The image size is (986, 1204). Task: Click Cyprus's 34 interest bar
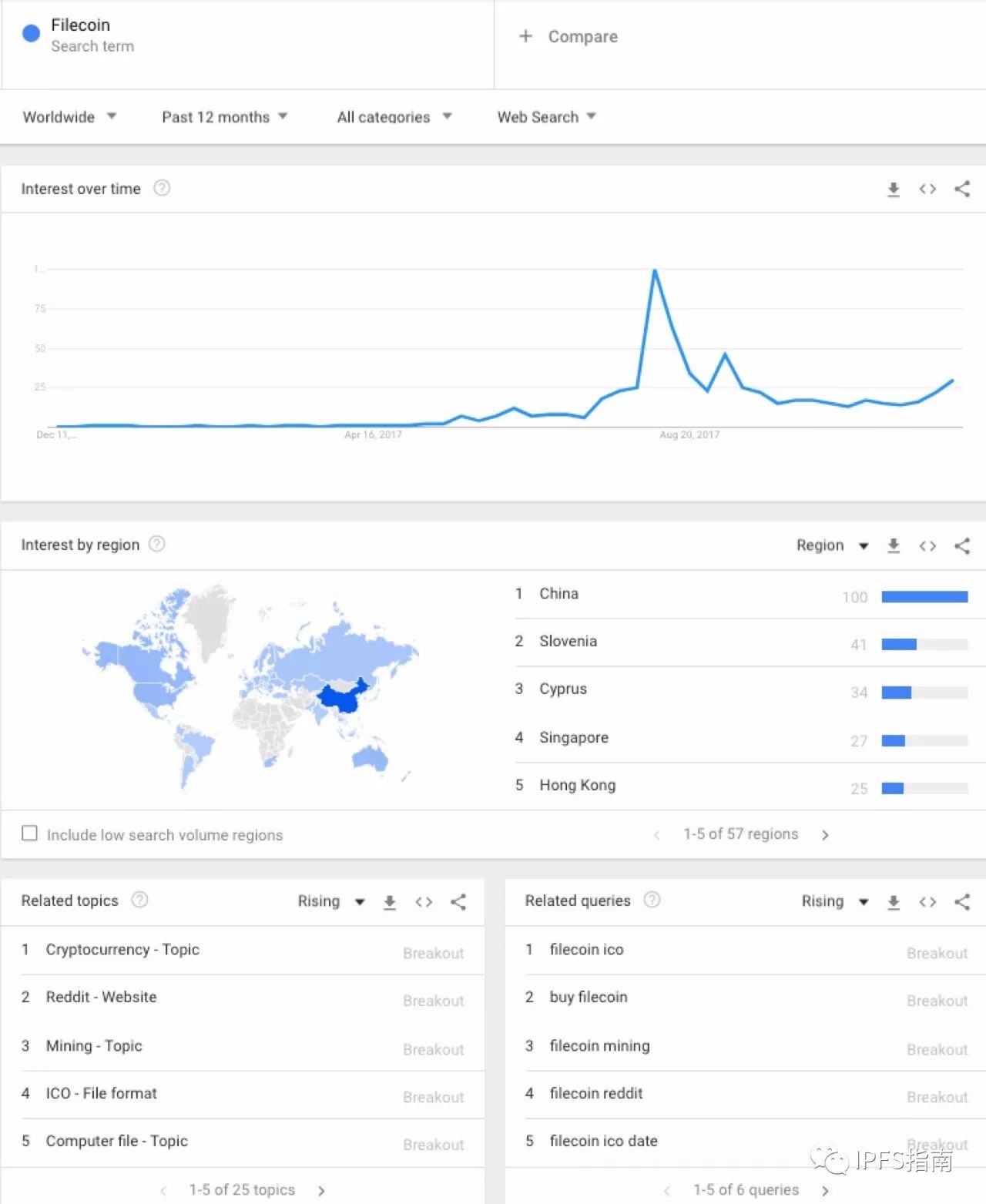pyautogui.click(x=924, y=693)
